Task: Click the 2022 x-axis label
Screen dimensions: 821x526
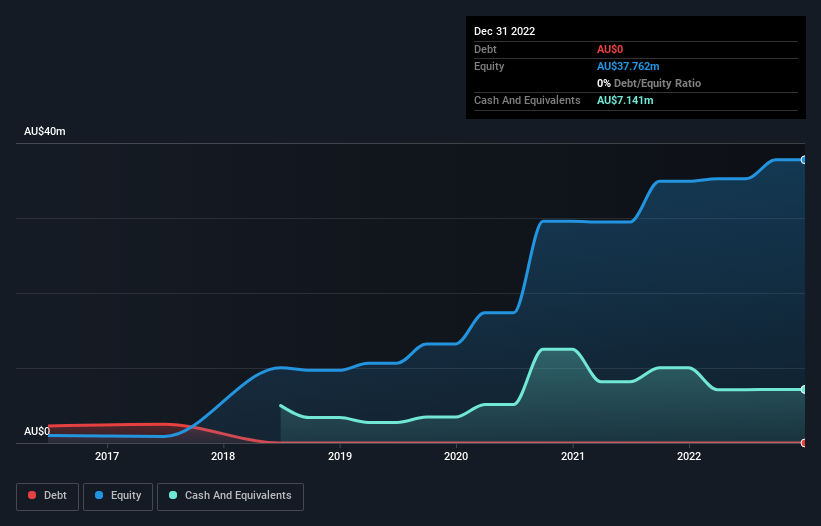Action: click(x=689, y=456)
